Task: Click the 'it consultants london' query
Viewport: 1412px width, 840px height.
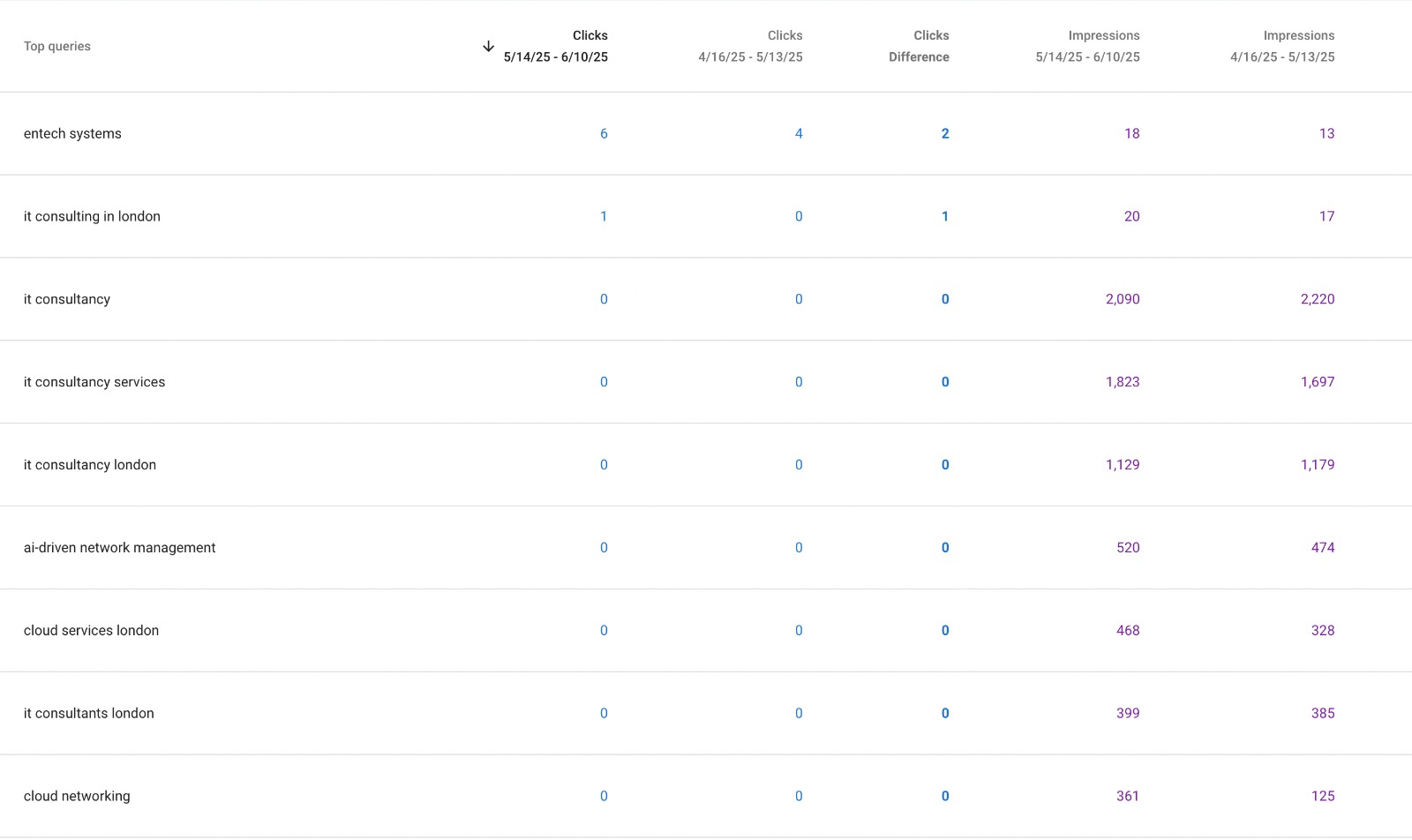Action: click(x=88, y=714)
